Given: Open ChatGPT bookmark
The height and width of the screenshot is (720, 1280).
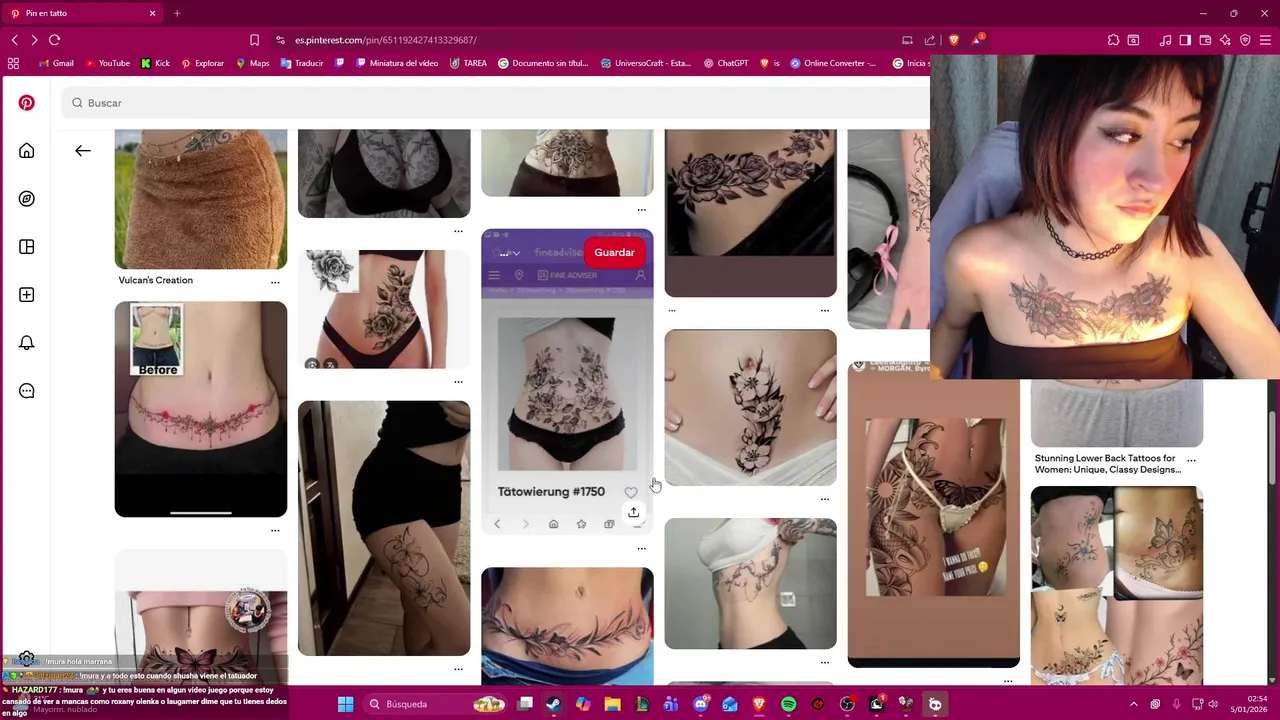Looking at the screenshot, I should click(x=726, y=63).
